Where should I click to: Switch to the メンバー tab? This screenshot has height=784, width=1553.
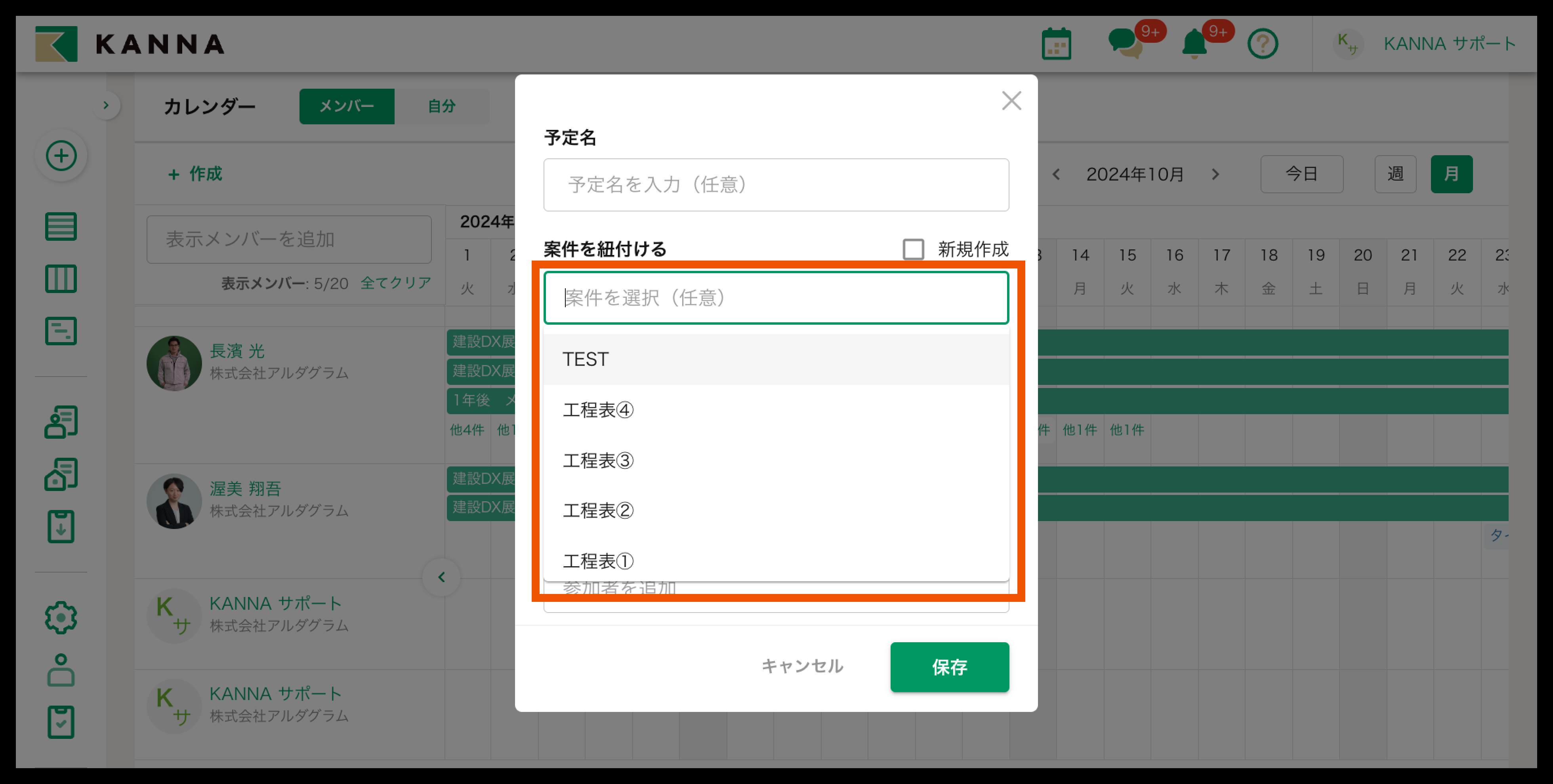[347, 107]
